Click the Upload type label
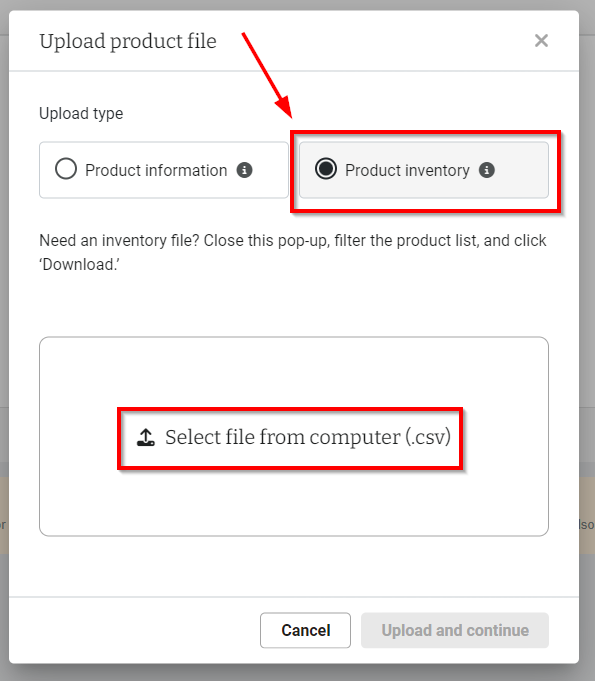 tap(81, 113)
